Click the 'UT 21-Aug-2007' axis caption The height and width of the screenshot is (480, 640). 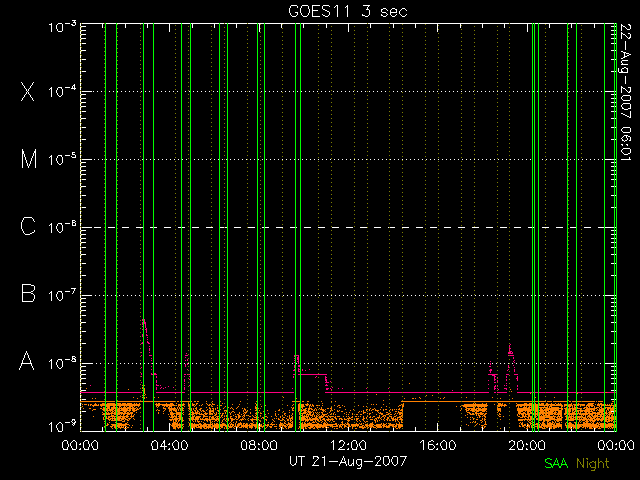click(x=348, y=461)
